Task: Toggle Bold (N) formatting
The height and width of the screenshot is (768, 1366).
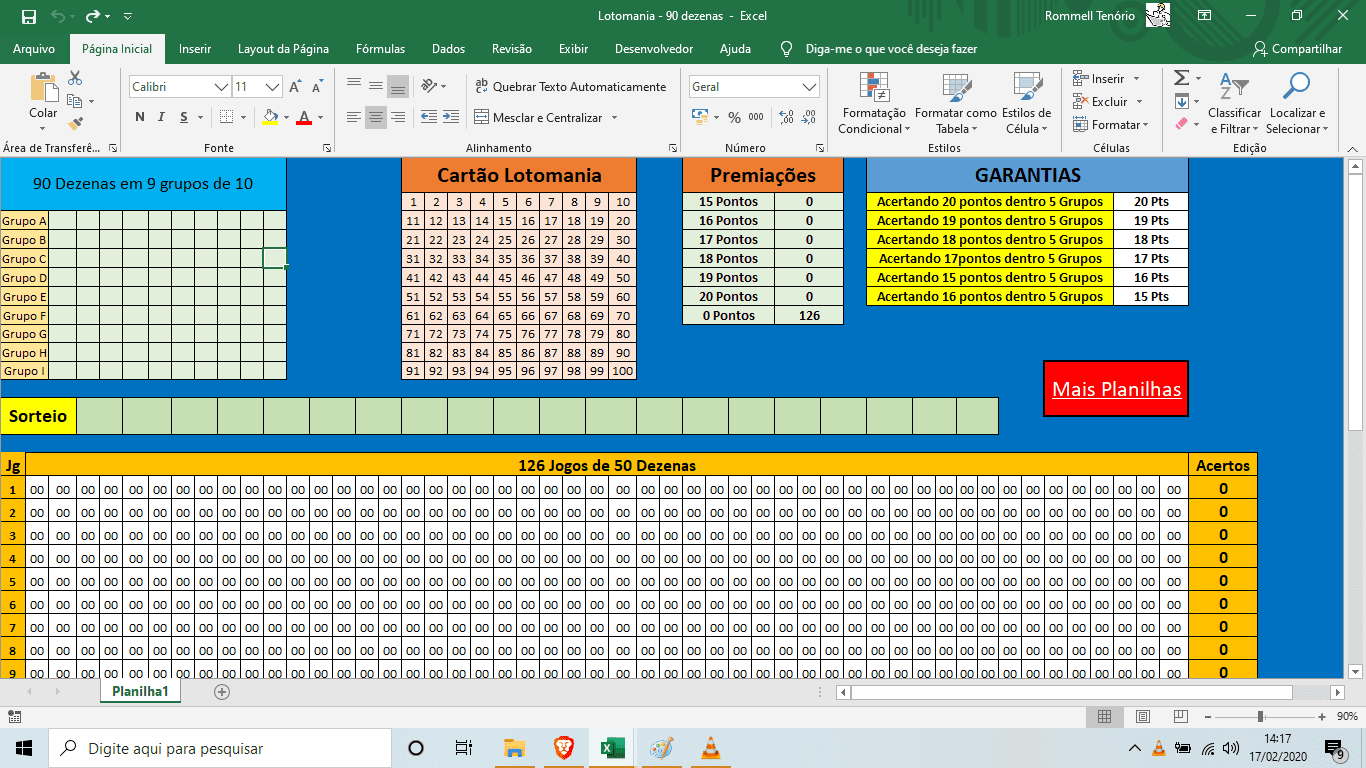Action: coord(140,117)
